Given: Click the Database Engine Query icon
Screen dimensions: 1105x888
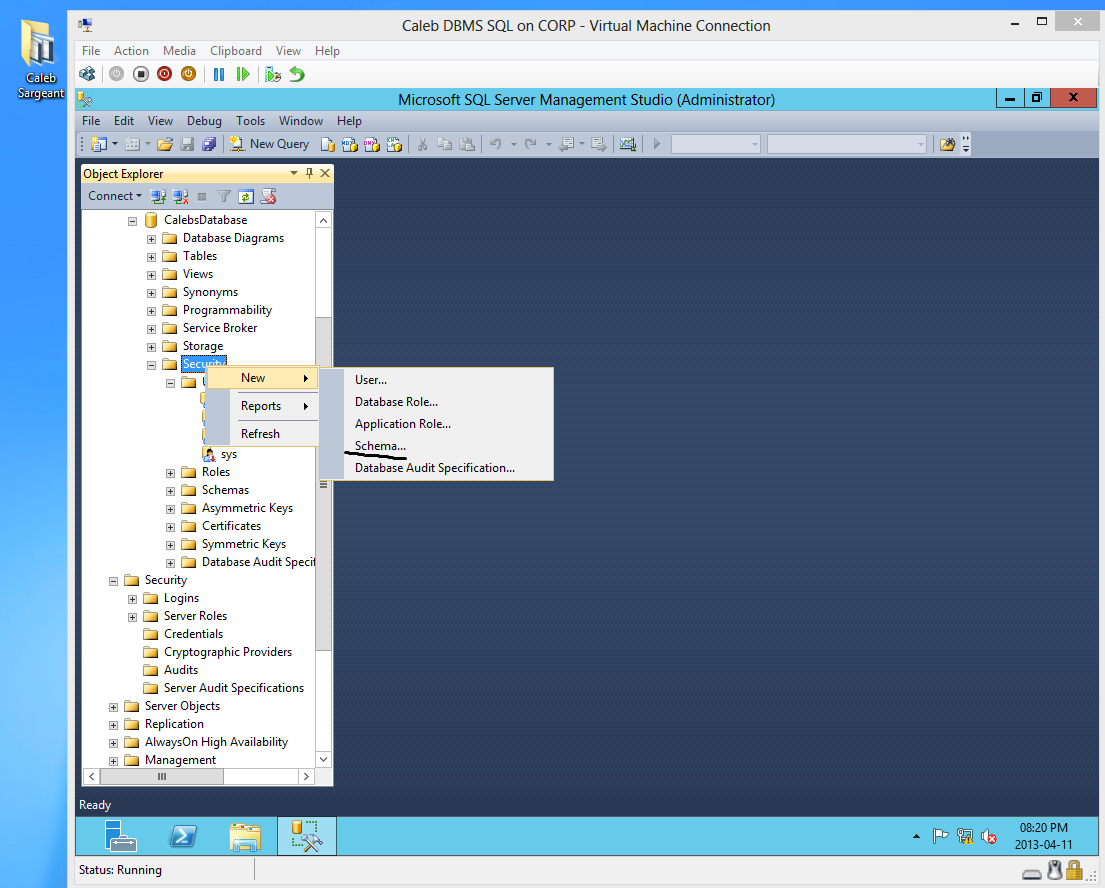Looking at the screenshot, I should pyautogui.click(x=328, y=144).
